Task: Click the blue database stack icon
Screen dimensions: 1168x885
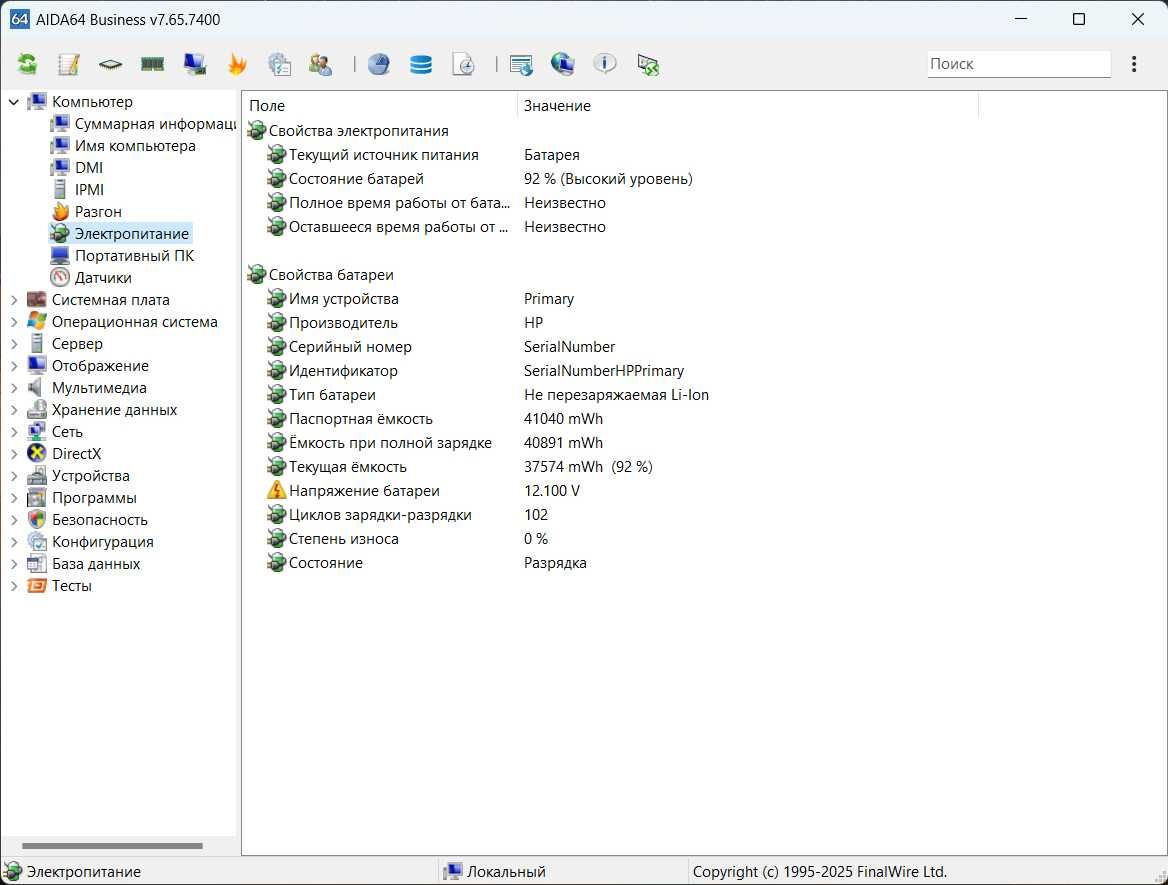Action: pyautogui.click(x=421, y=64)
